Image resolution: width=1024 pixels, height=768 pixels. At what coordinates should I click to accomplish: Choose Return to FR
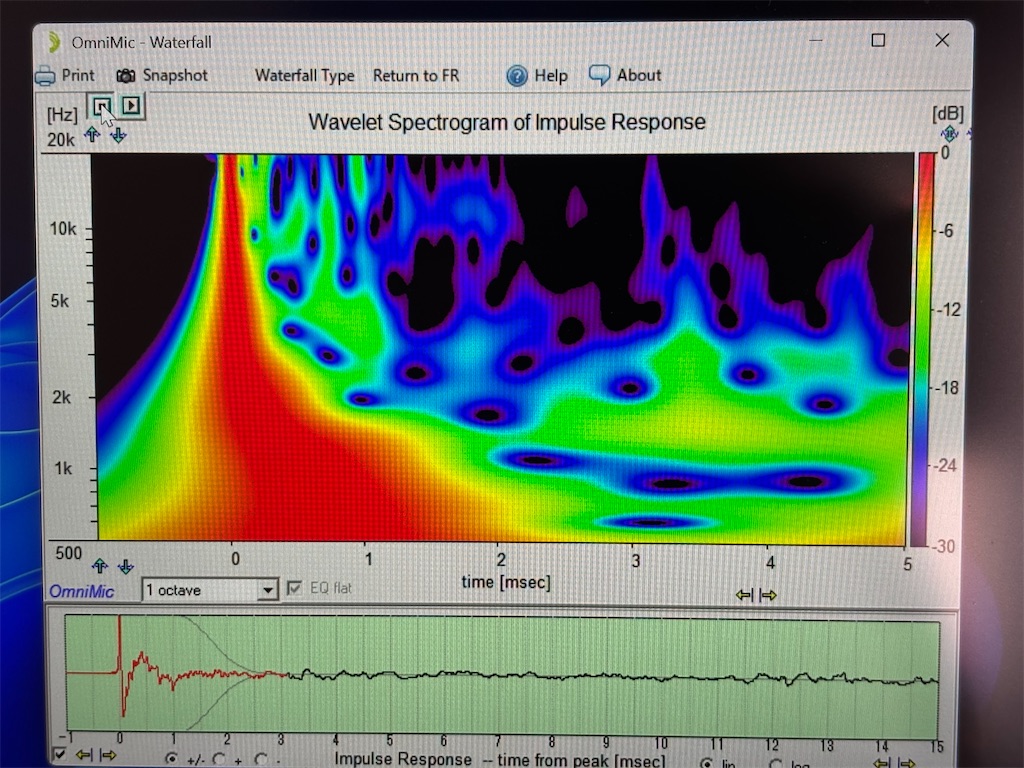416,76
